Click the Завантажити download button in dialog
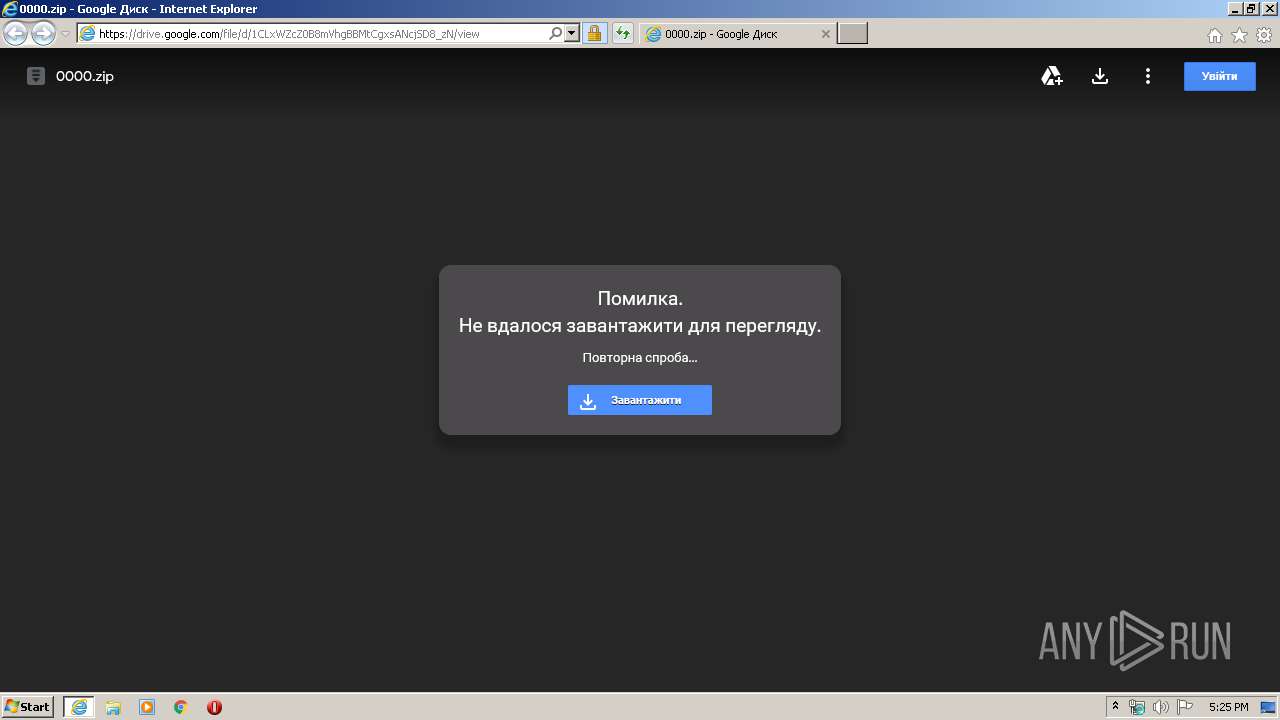 click(x=640, y=400)
